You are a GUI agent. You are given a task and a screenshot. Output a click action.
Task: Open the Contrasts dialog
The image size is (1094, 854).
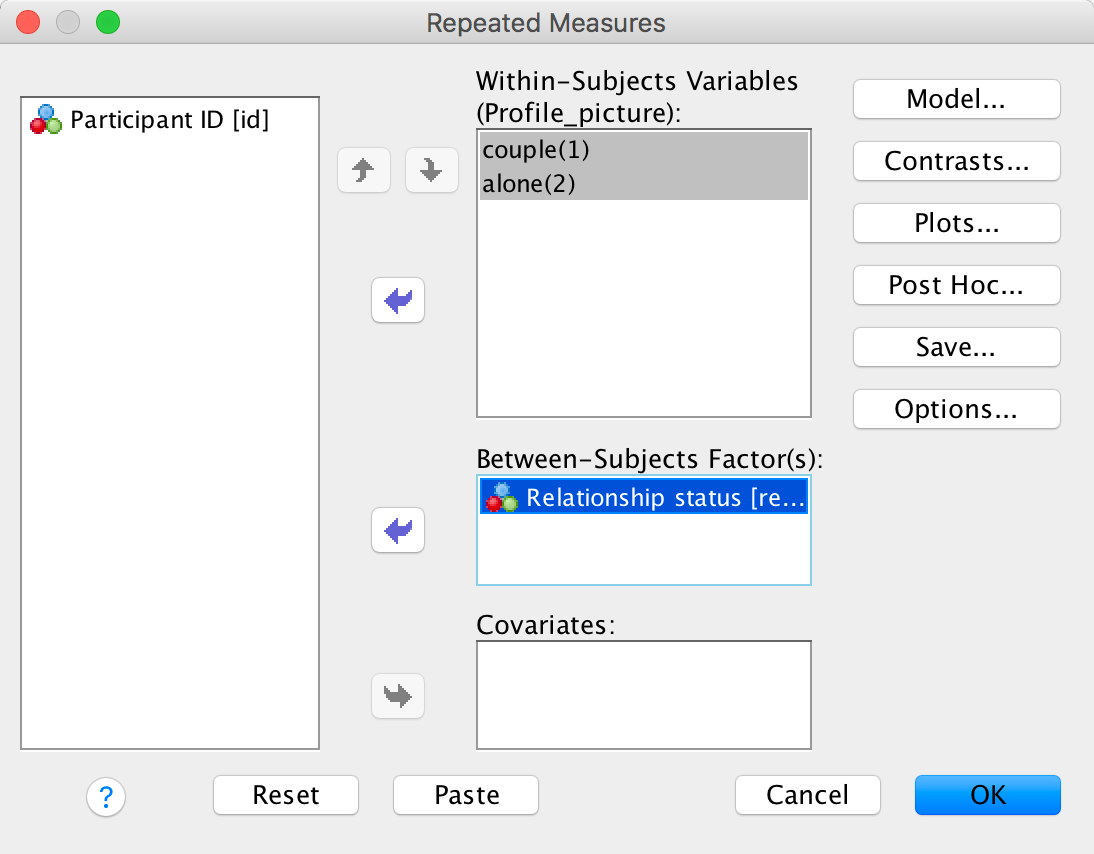pos(956,161)
